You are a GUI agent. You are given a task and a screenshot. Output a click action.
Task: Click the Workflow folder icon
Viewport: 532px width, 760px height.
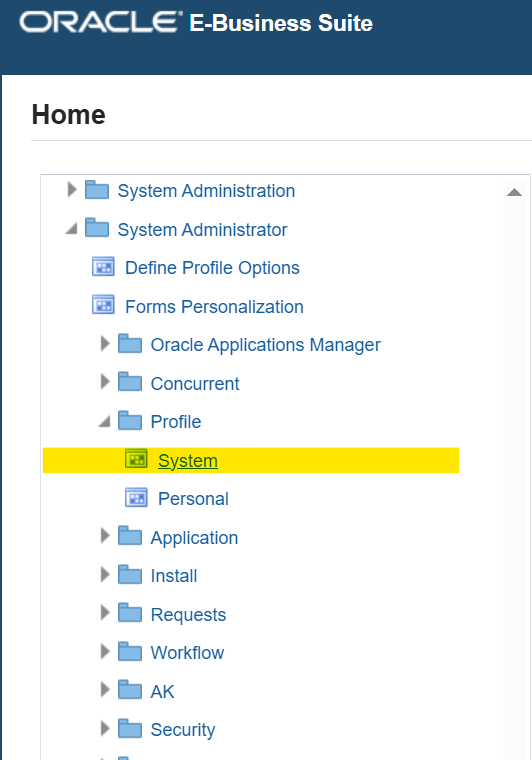click(x=130, y=651)
